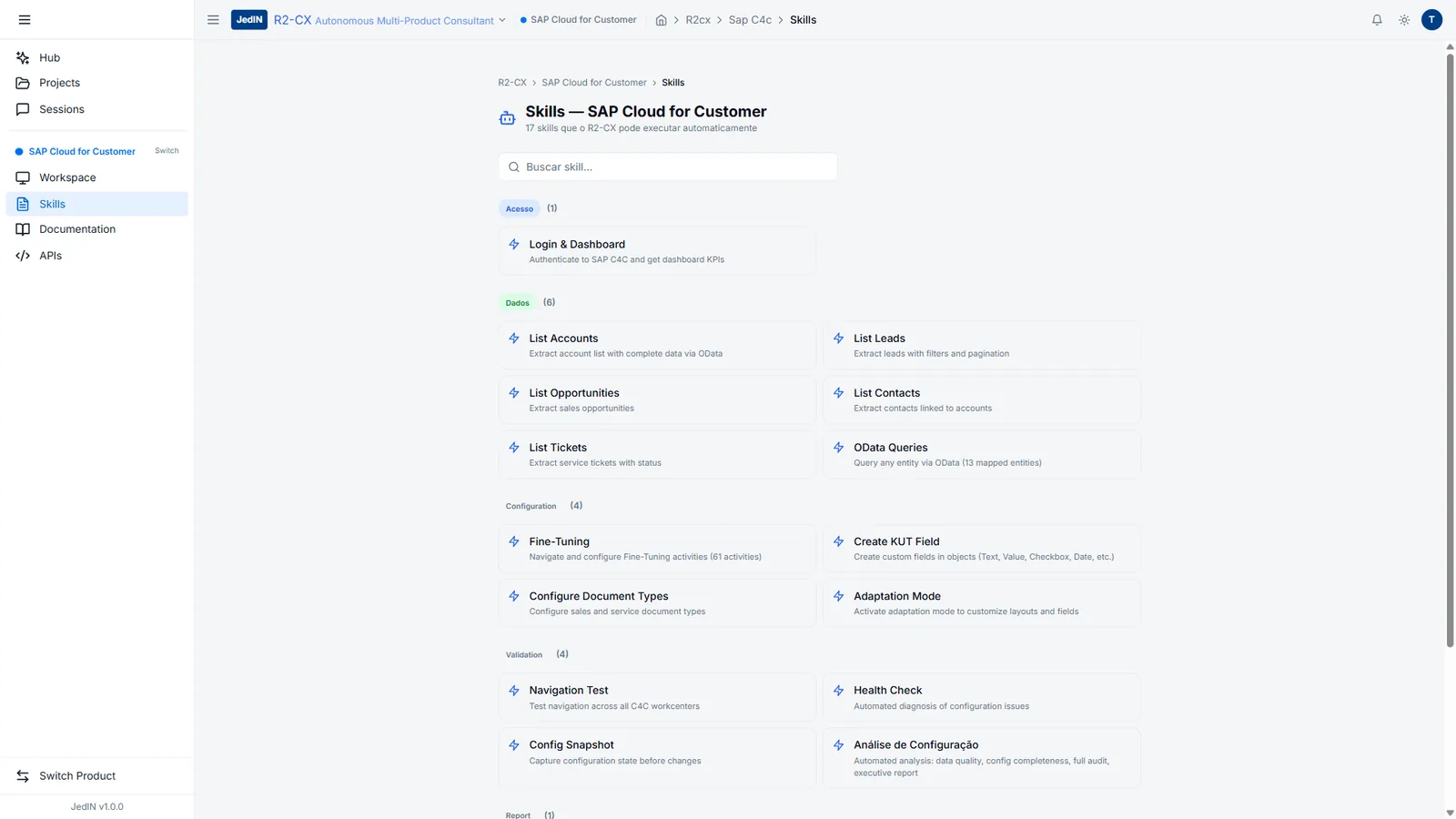The width and height of the screenshot is (1456, 819).
Task: Click the Análise de Configuração title
Action: pyautogui.click(x=915, y=745)
